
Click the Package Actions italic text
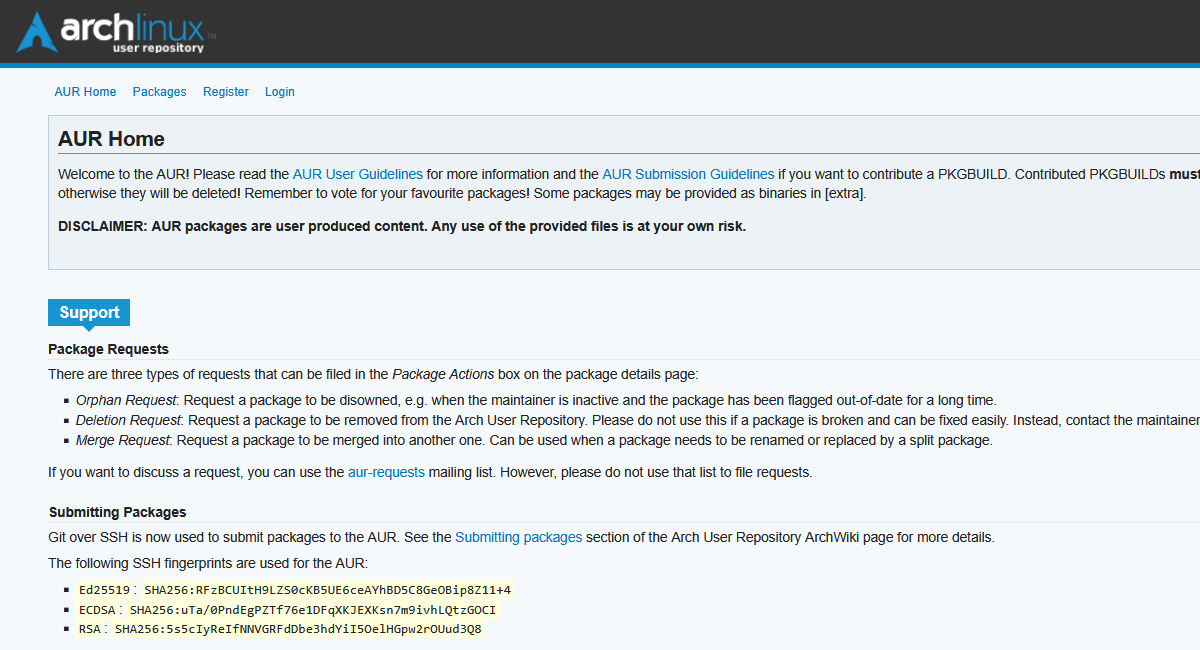coord(443,375)
